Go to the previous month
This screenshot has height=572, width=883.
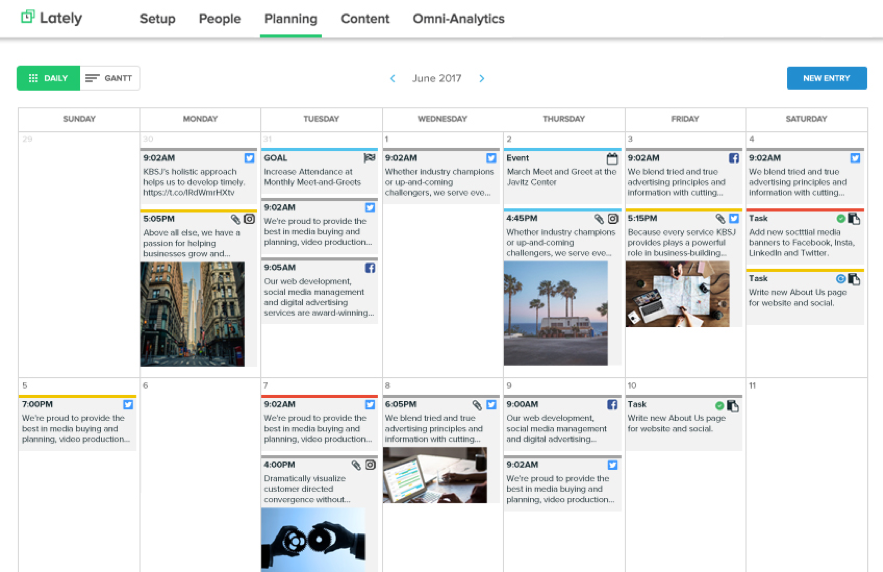click(392, 78)
